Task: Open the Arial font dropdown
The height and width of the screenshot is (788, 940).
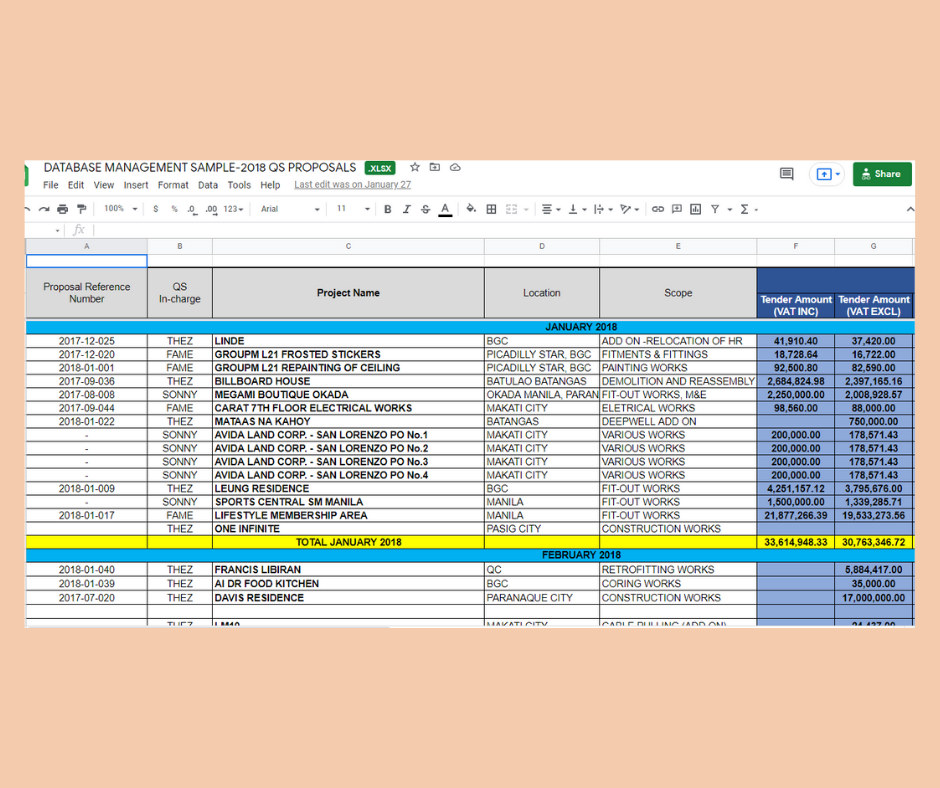Action: click(290, 209)
